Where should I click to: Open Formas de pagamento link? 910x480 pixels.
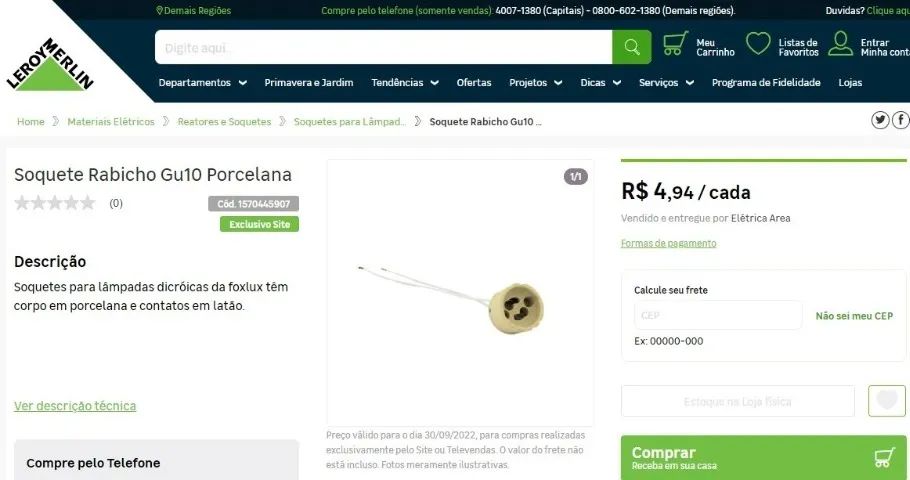point(669,243)
